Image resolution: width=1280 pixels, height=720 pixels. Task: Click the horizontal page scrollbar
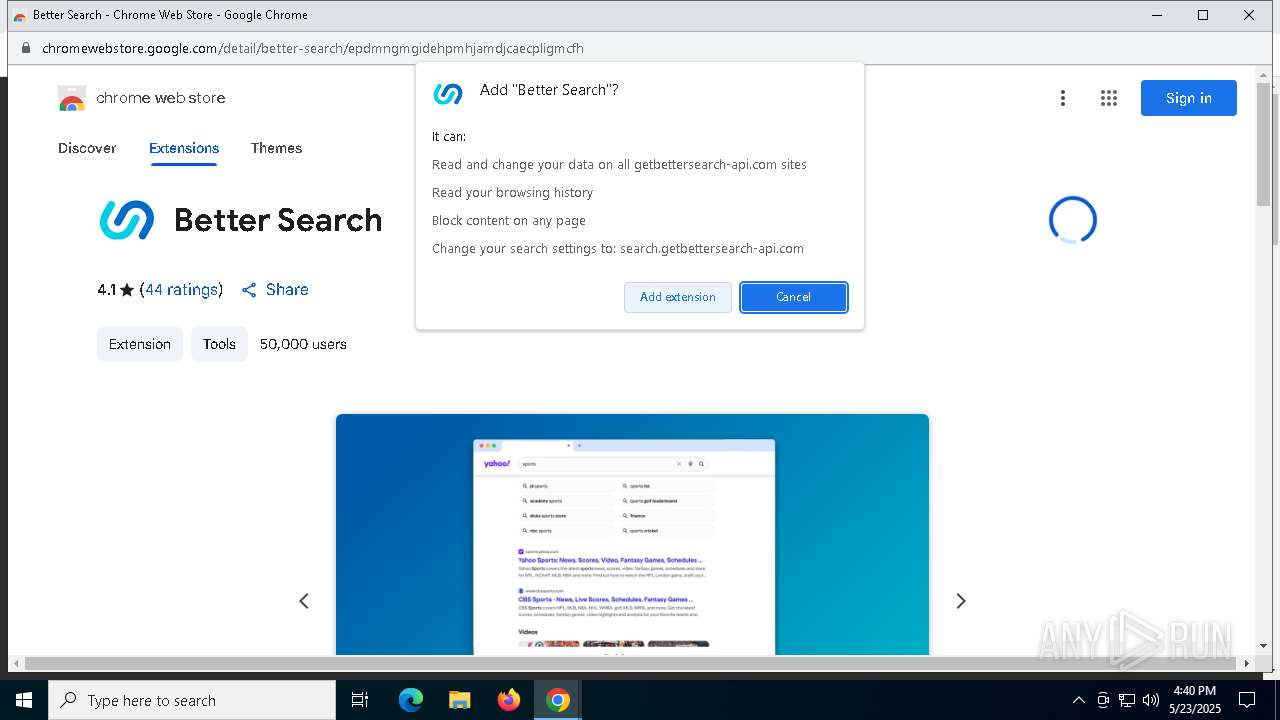(x=632, y=663)
